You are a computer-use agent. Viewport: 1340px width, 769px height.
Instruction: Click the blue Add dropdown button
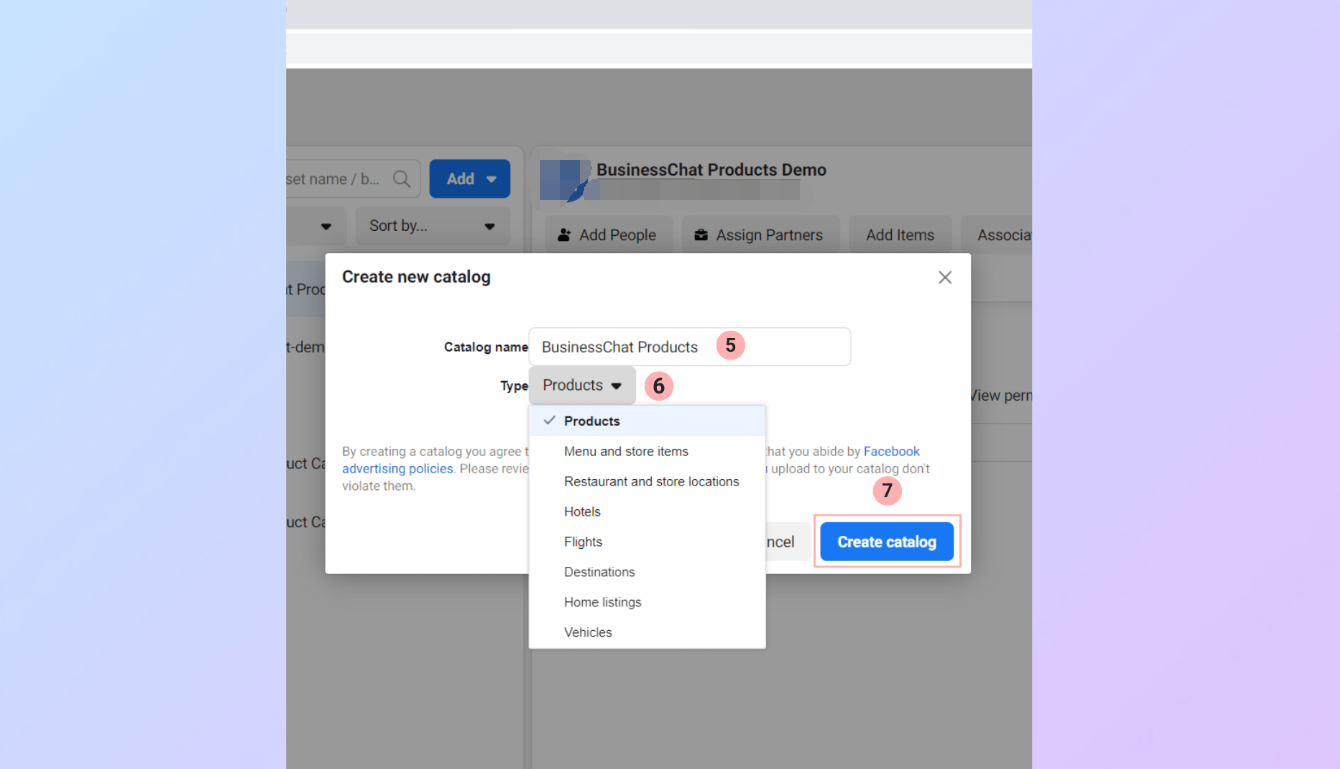[x=470, y=178]
